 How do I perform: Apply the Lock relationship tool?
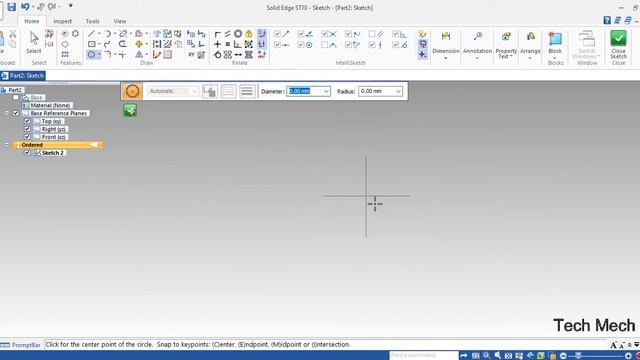pyautogui.click(x=249, y=34)
